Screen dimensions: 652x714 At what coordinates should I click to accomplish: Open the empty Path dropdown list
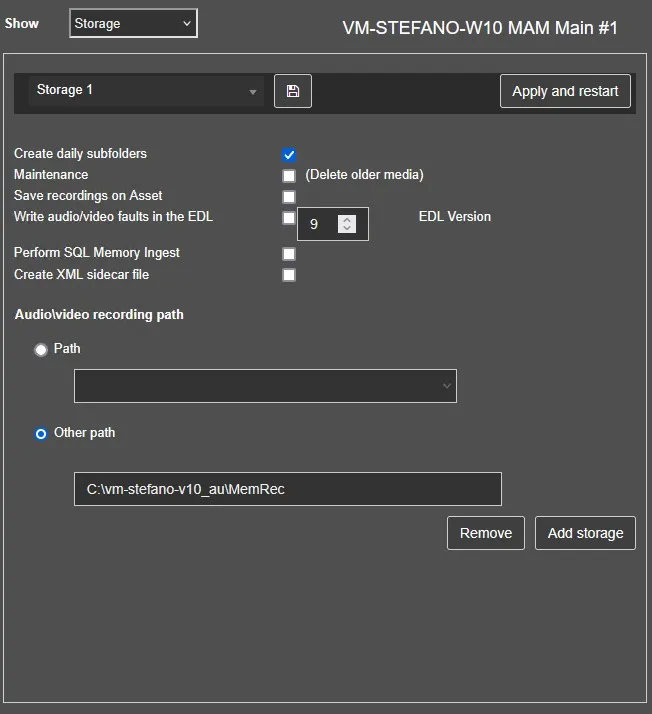265,386
